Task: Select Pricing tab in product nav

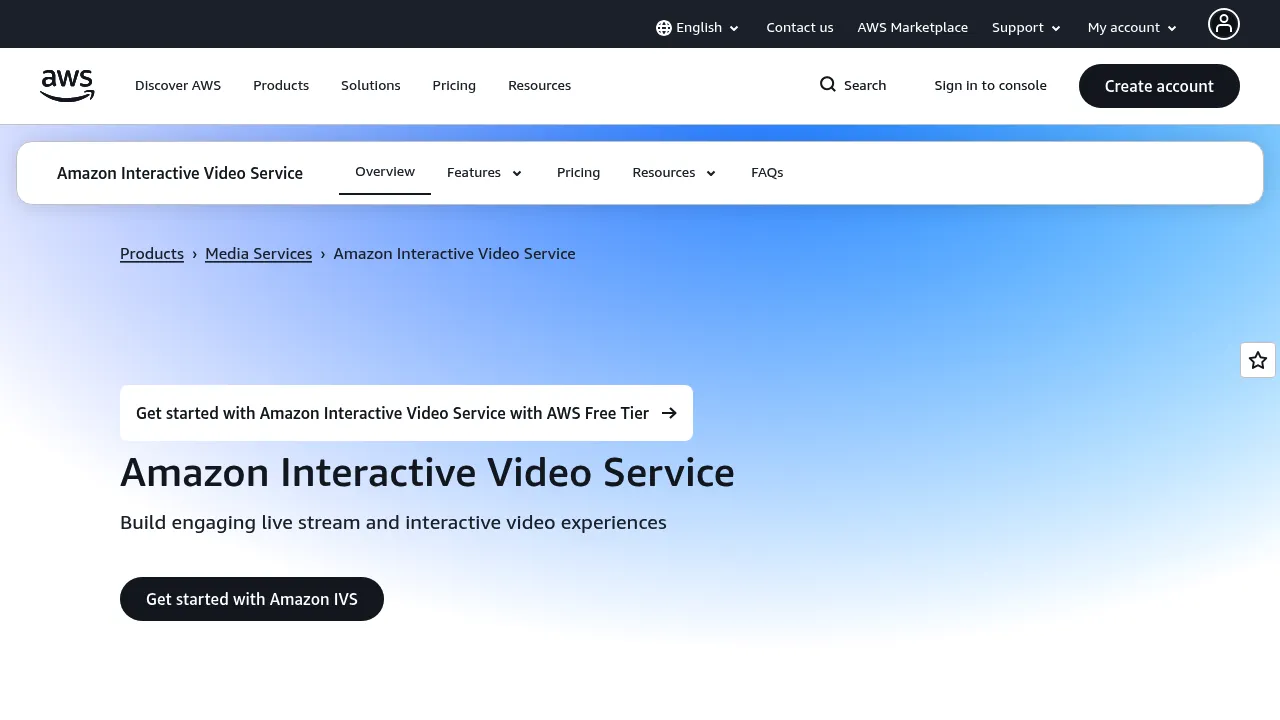Action: coord(579,173)
